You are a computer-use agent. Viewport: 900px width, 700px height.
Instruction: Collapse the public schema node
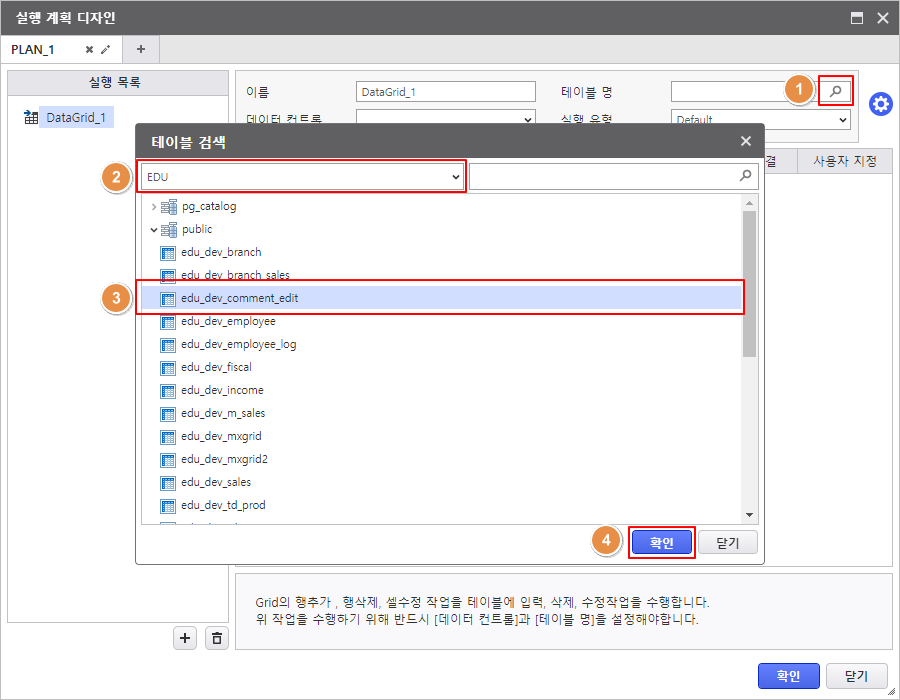(x=153, y=230)
